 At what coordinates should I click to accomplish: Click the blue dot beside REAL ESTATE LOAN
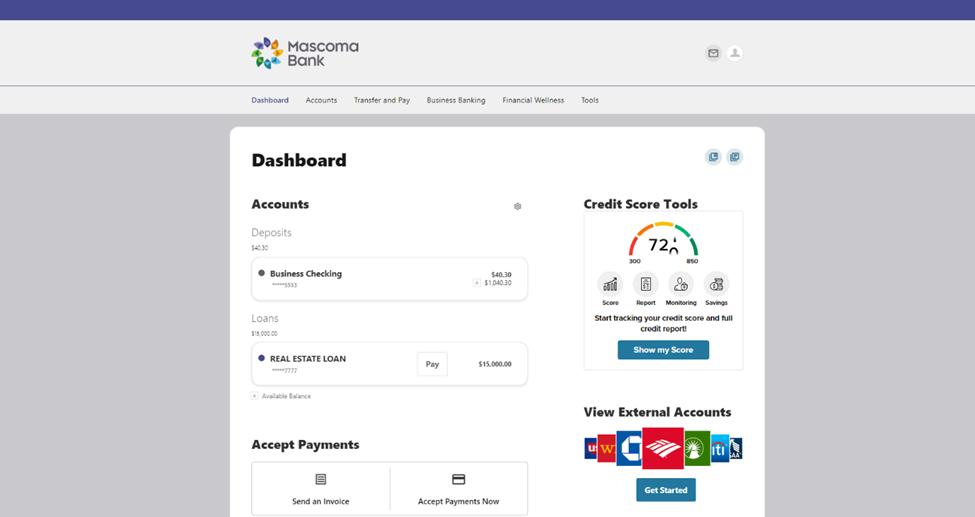click(261, 358)
